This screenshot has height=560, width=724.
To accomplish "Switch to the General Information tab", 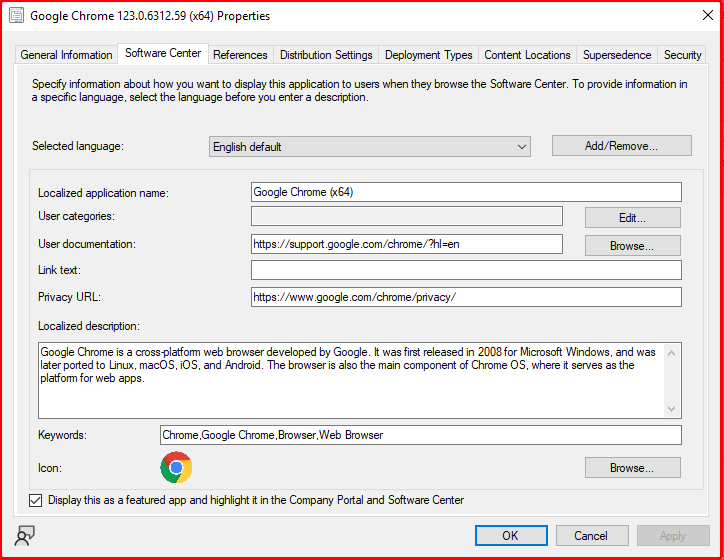I will tap(66, 55).
